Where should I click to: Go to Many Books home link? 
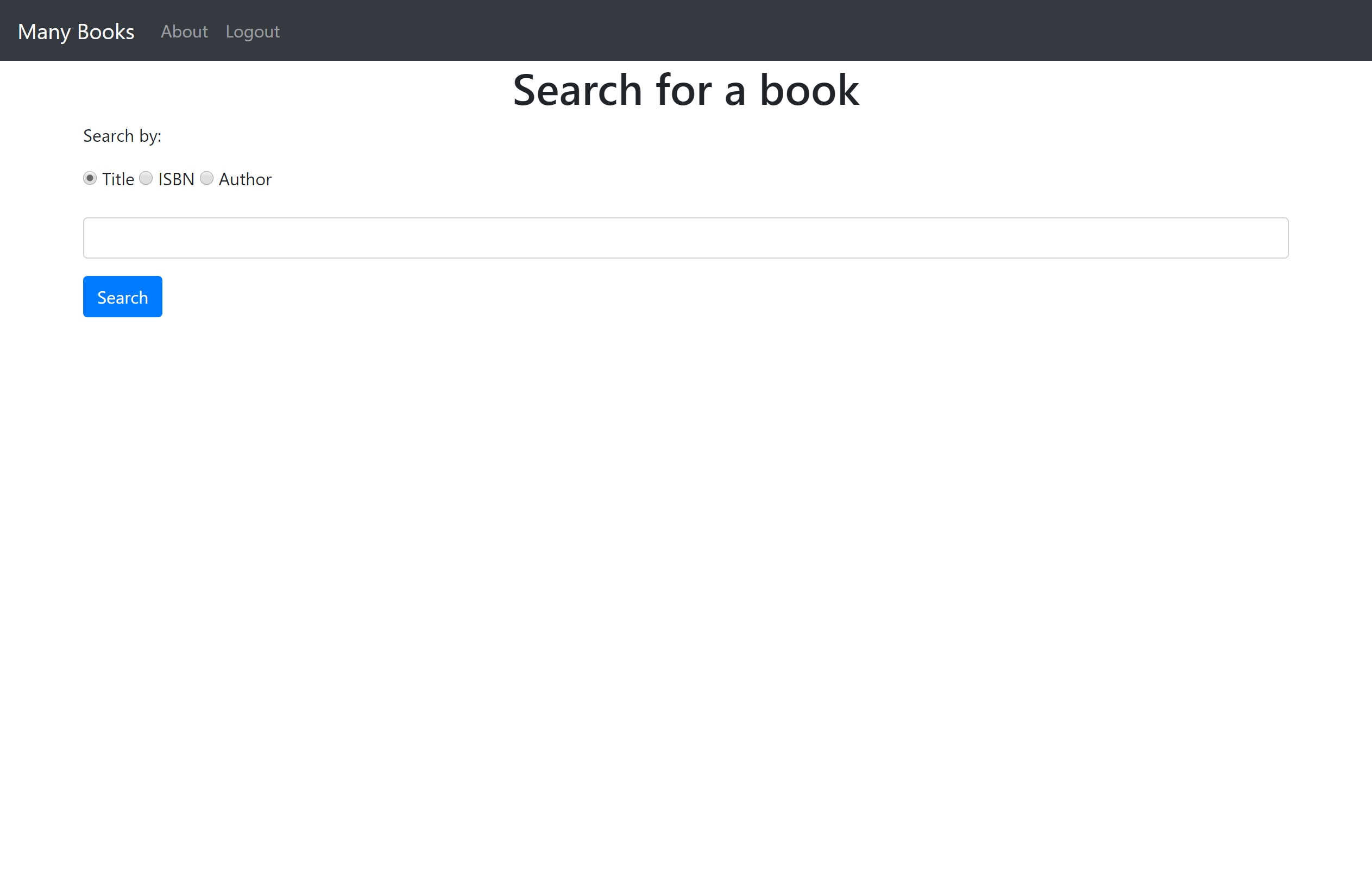pyautogui.click(x=75, y=31)
